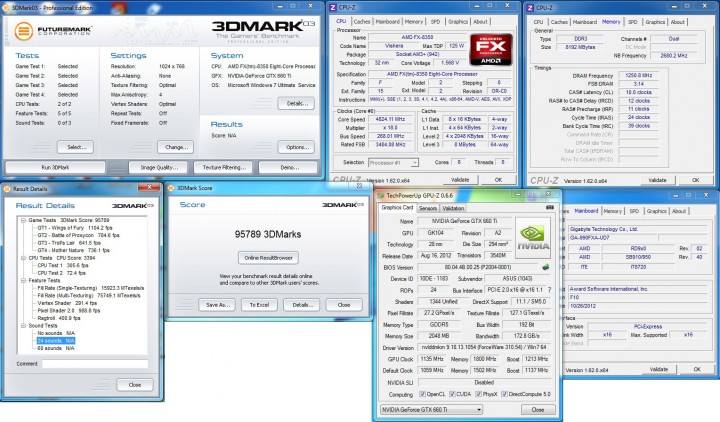Click the CPU-Z icon in the Memory tab window
The width and height of the screenshot is (720, 422).
click(530, 7)
